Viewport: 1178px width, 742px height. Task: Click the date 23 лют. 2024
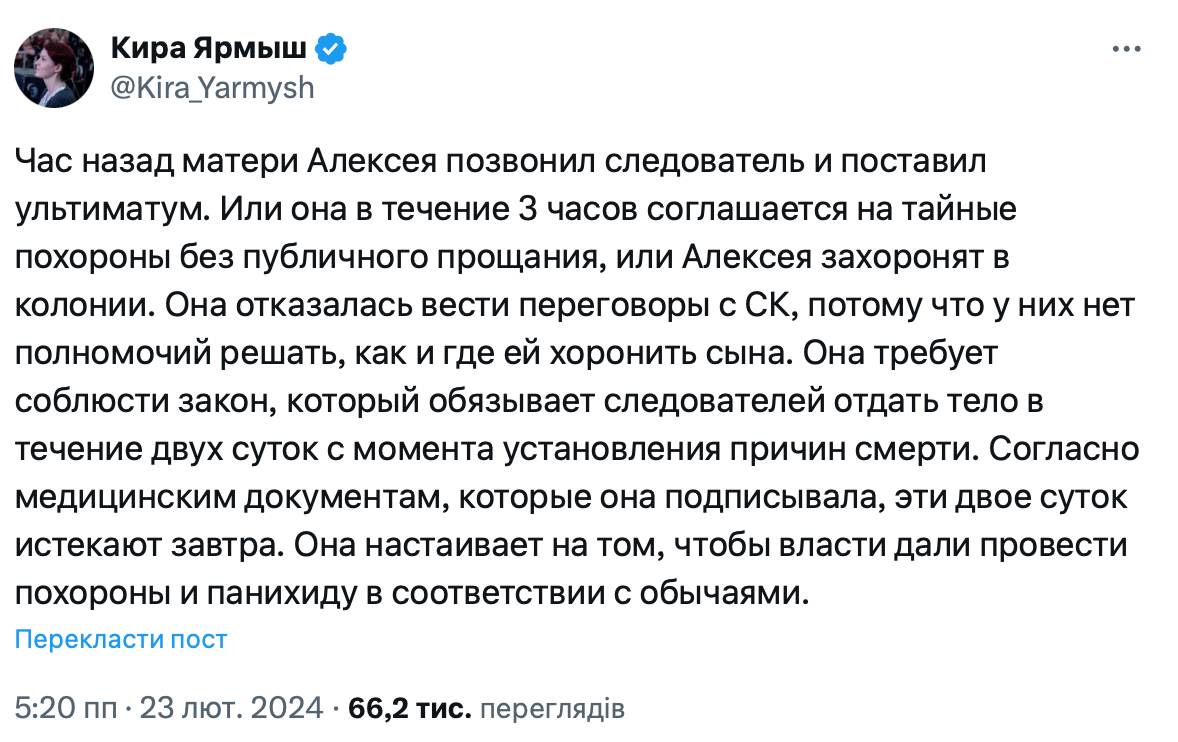pos(234,709)
